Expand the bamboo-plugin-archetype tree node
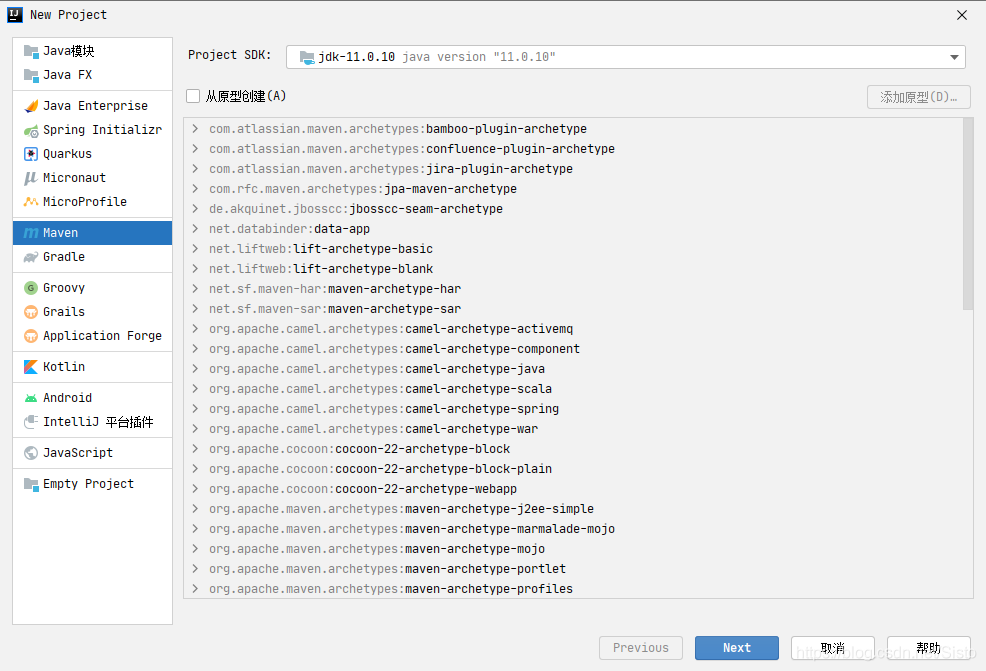 click(195, 129)
